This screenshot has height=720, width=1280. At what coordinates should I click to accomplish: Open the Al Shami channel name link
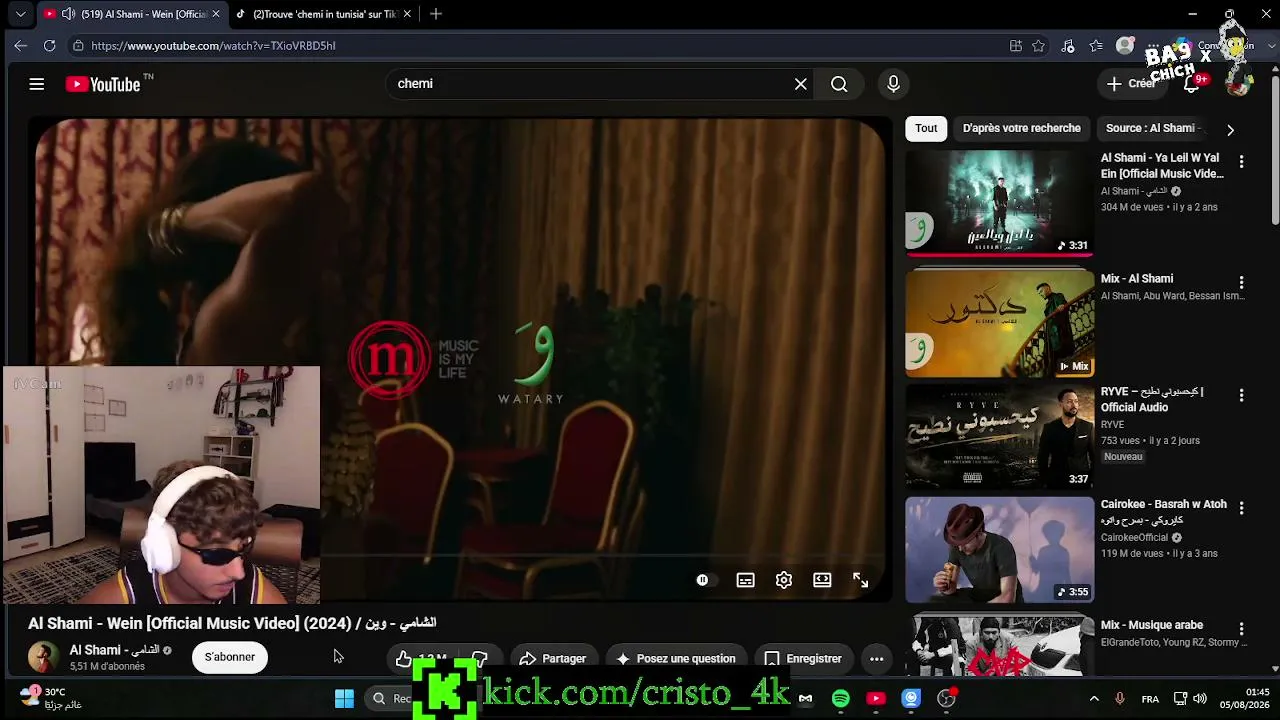point(114,650)
